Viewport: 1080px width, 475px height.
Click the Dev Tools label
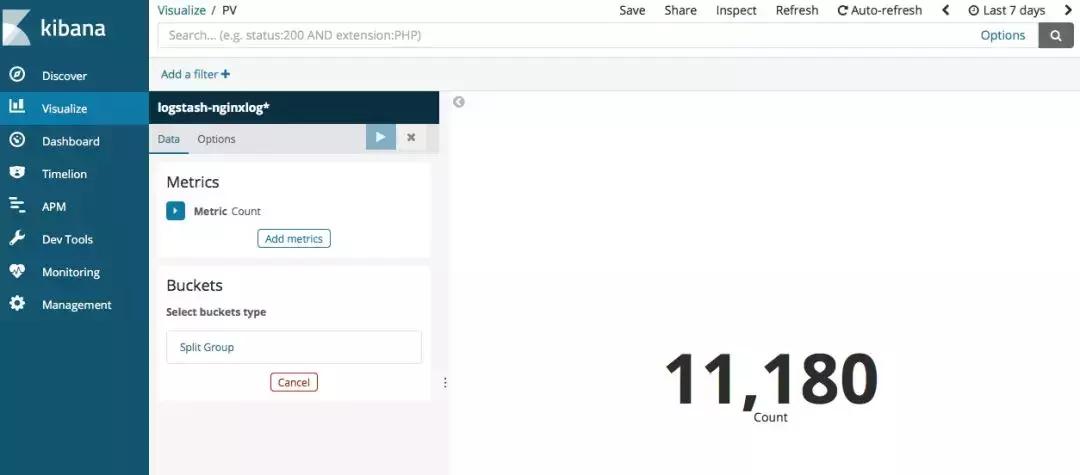click(x=68, y=240)
